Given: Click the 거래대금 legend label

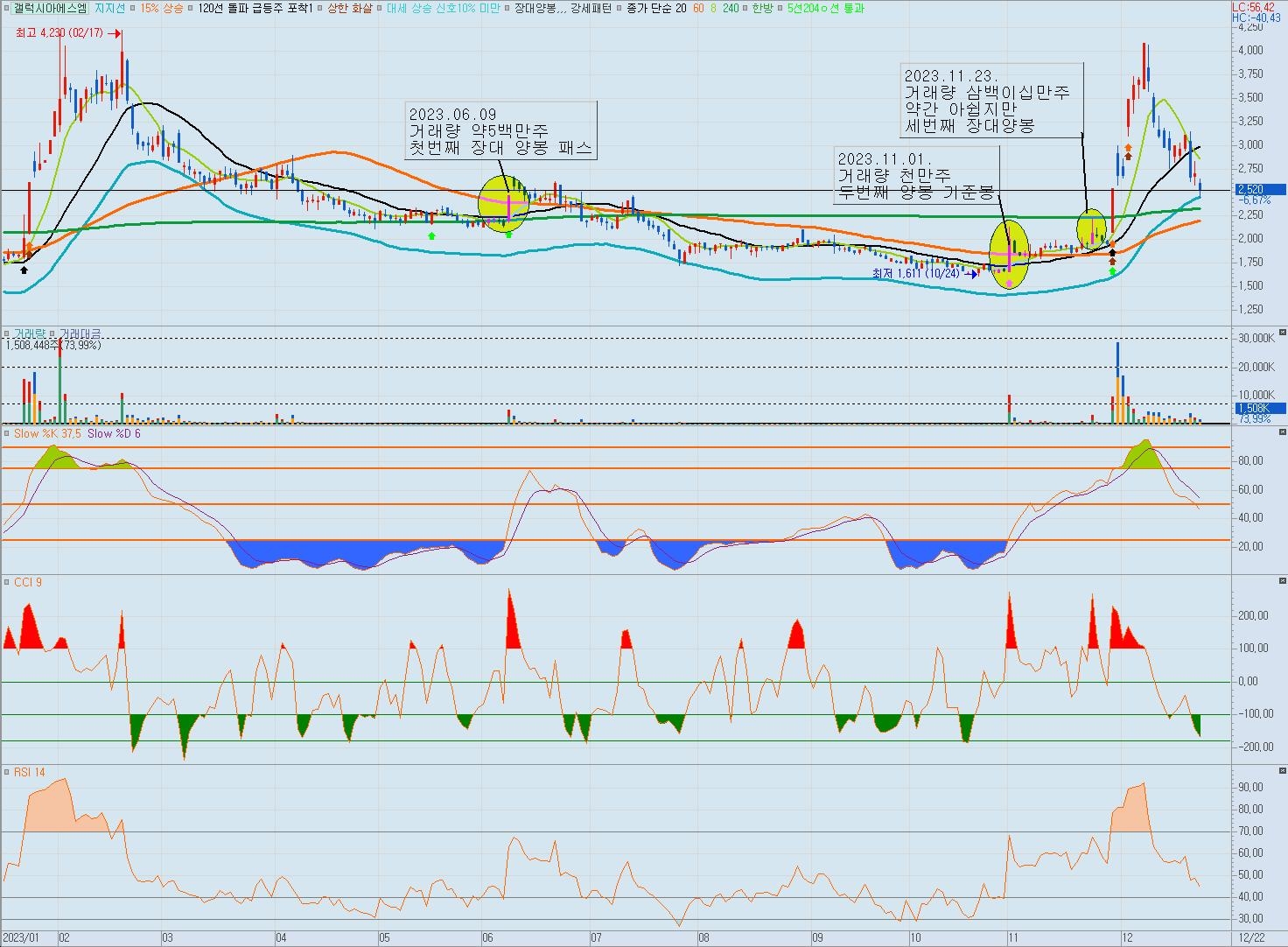Looking at the screenshot, I should [x=80, y=333].
